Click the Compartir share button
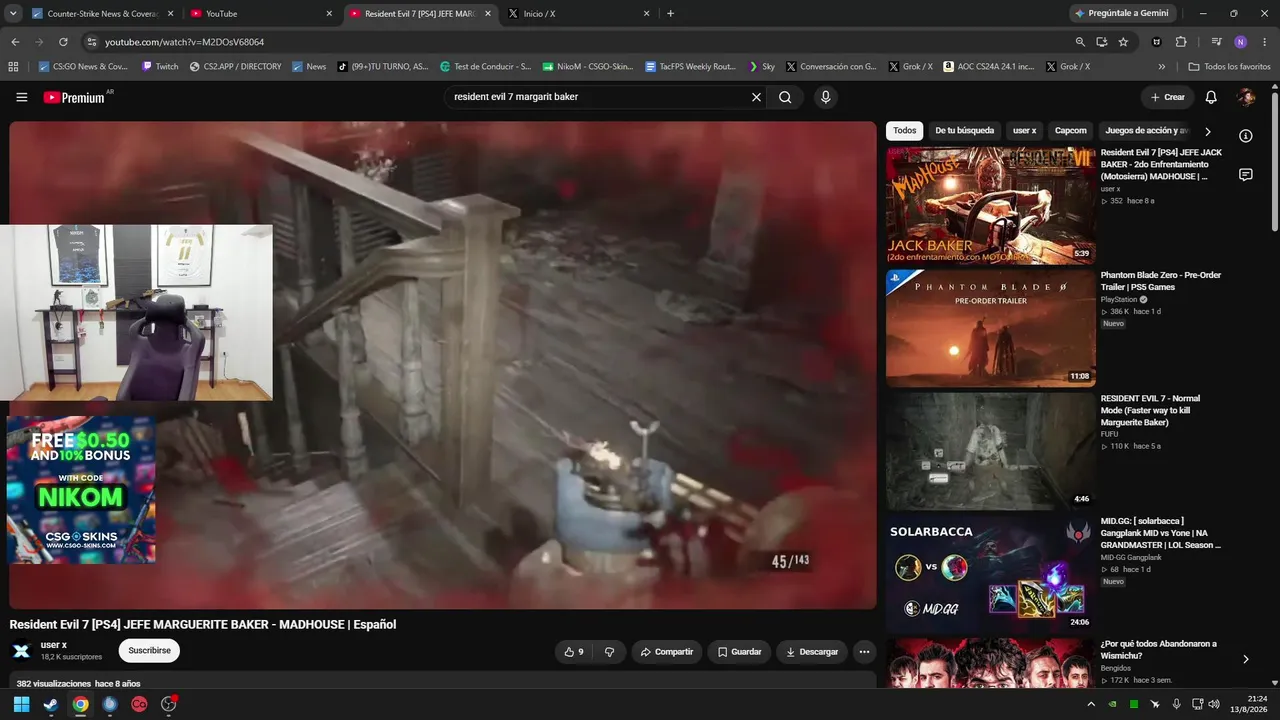Viewport: 1280px width, 720px height. point(667,652)
